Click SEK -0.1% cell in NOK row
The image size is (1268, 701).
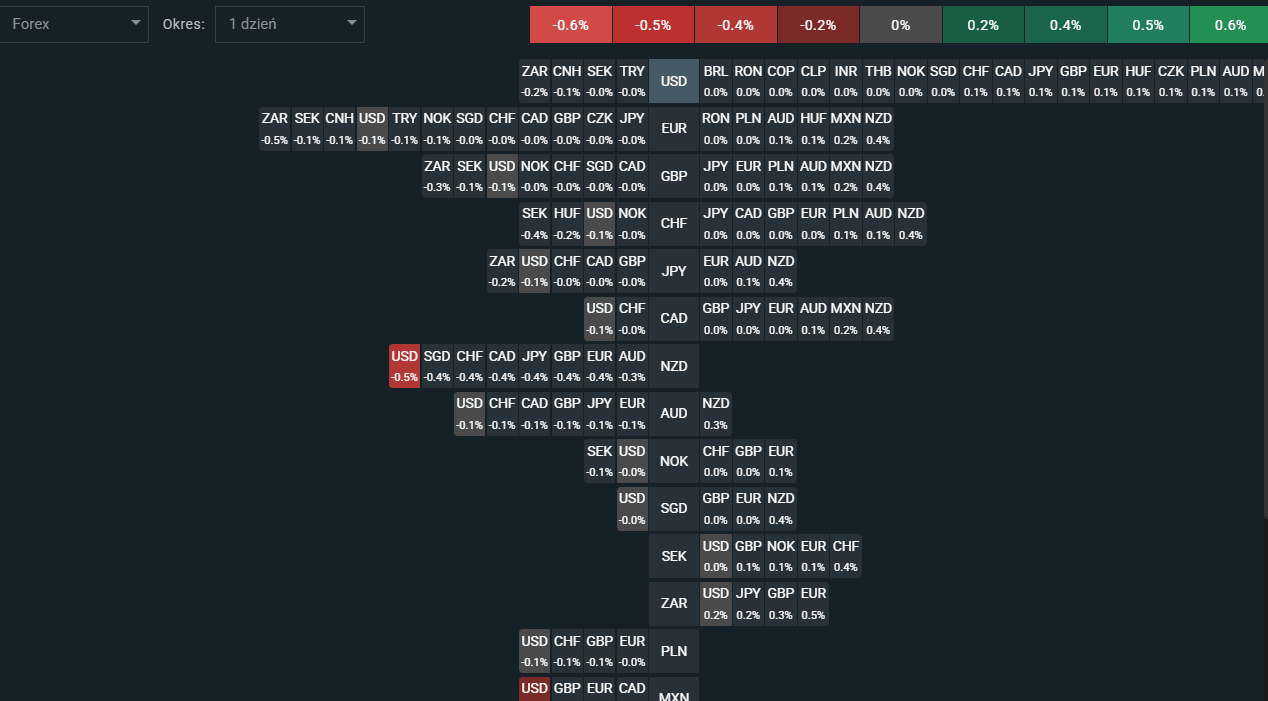coord(600,461)
